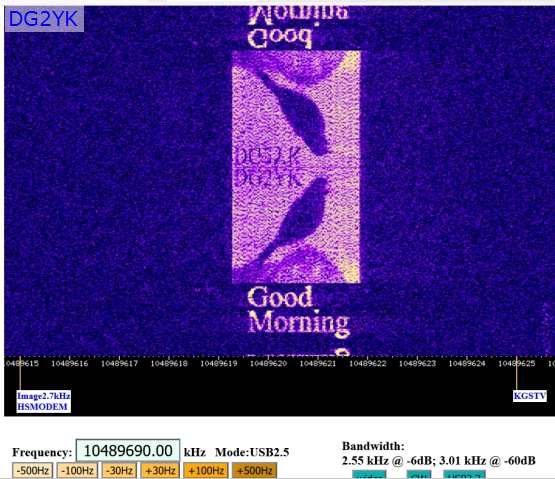
Task: Focus the Frequency input field
Action: (128, 451)
